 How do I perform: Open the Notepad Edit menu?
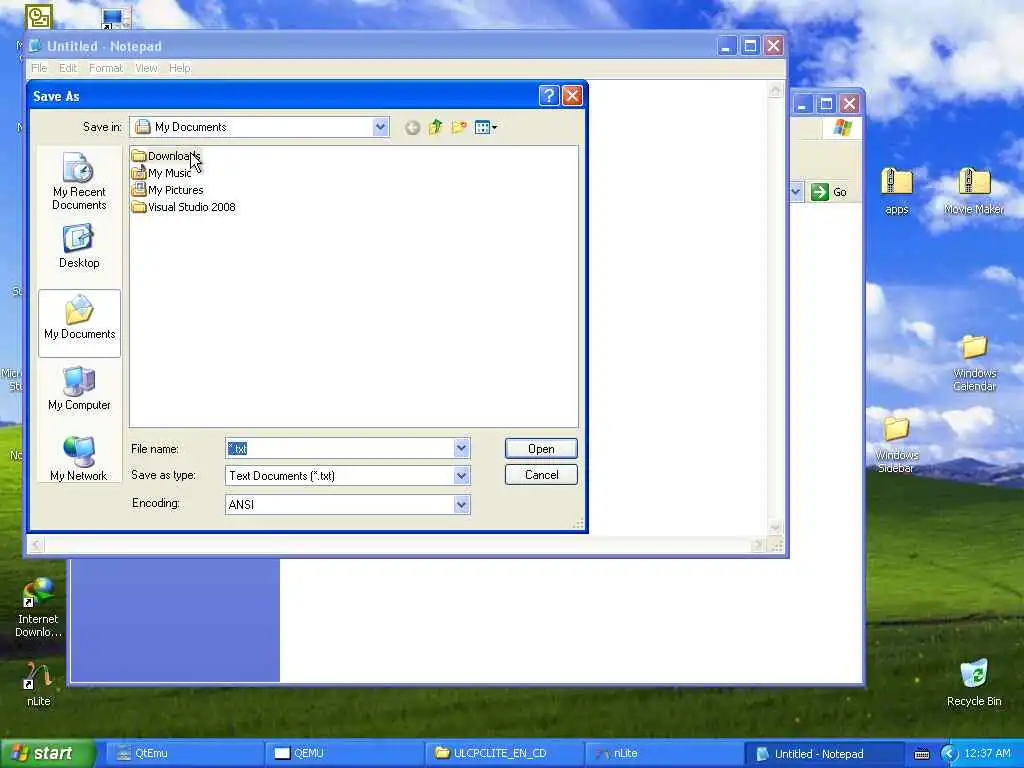pos(68,68)
